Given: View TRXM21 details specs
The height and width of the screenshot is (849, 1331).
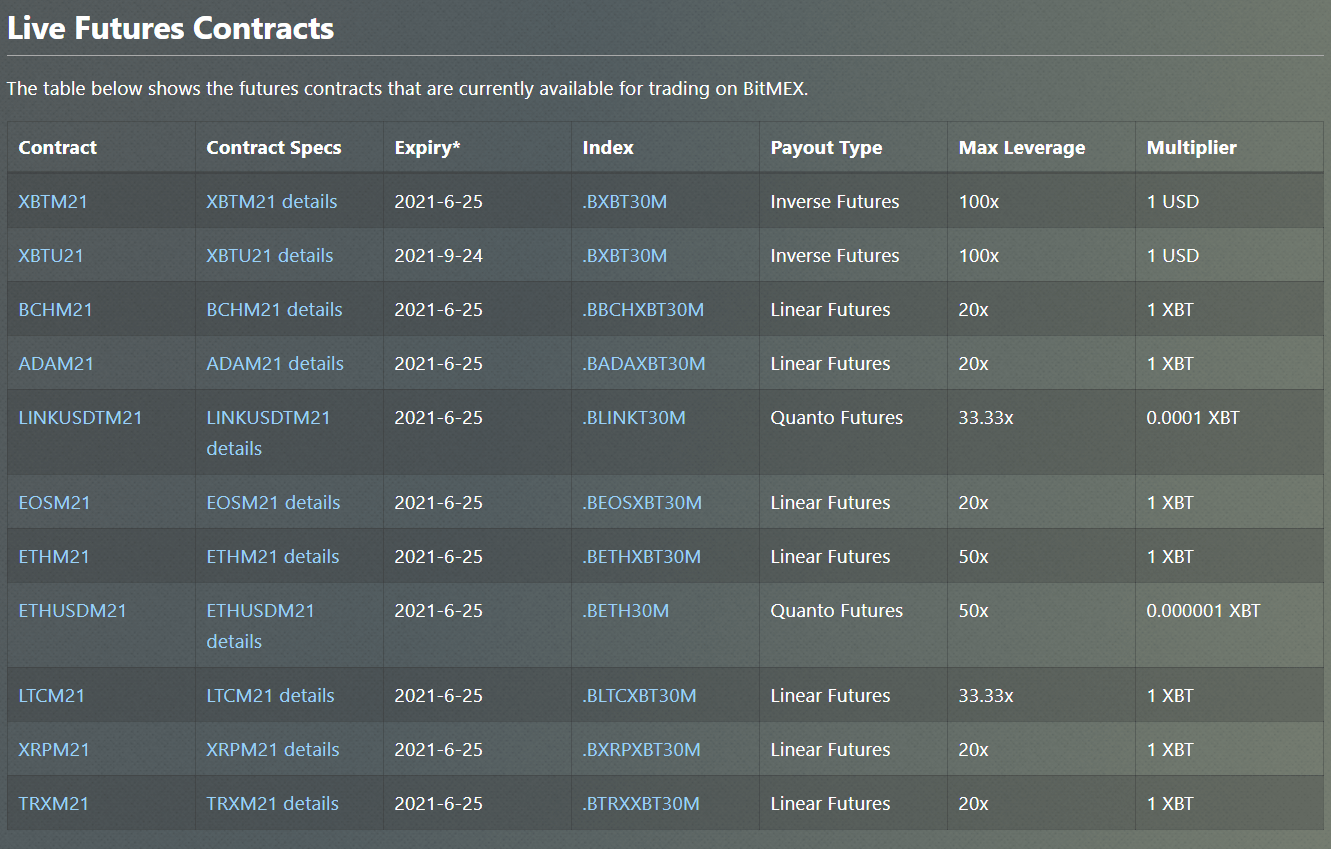Looking at the screenshot, I should pyautogui.click(x=272, y=804).
